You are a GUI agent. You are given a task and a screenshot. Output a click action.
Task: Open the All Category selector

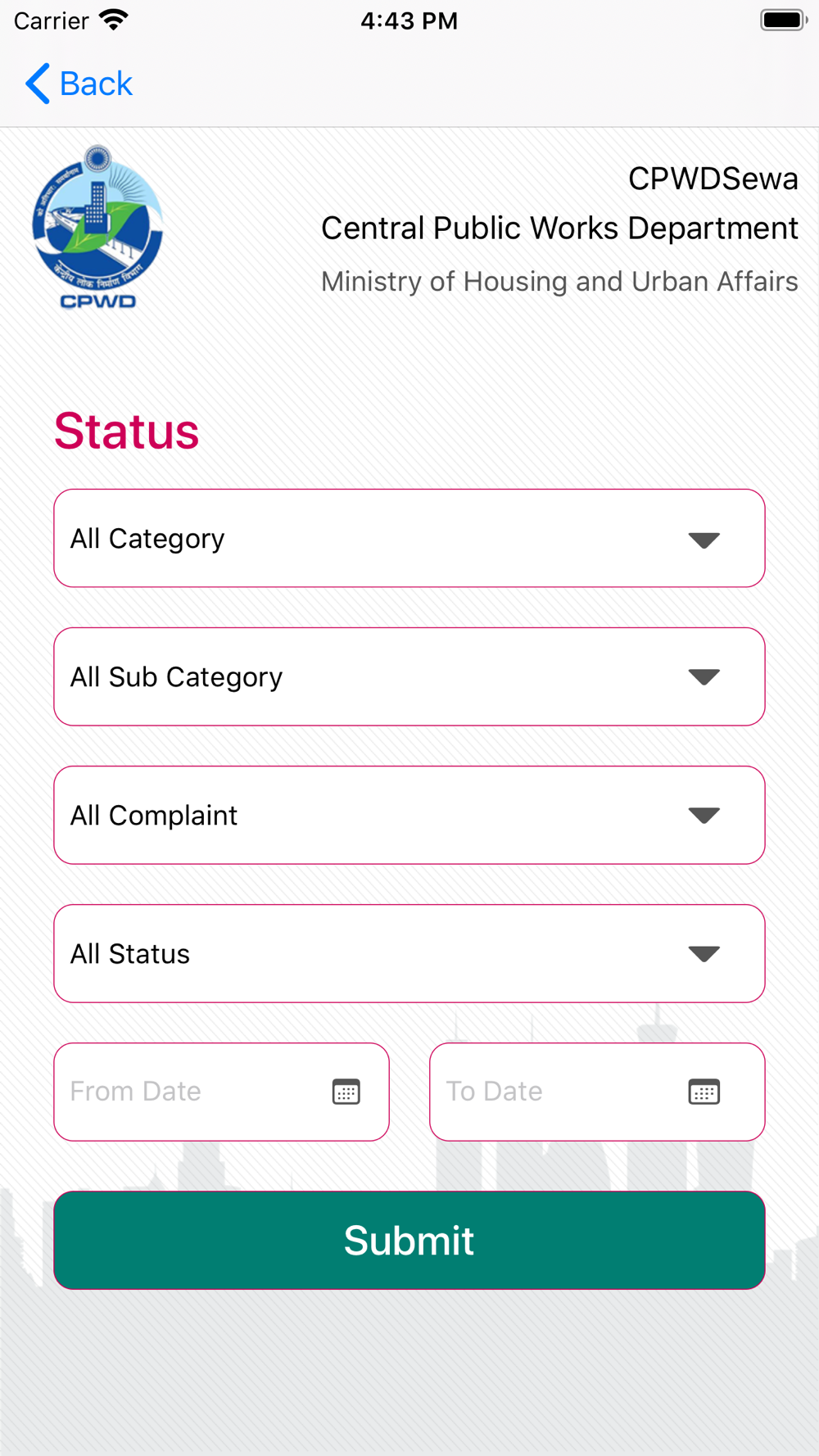coord(409,538)
